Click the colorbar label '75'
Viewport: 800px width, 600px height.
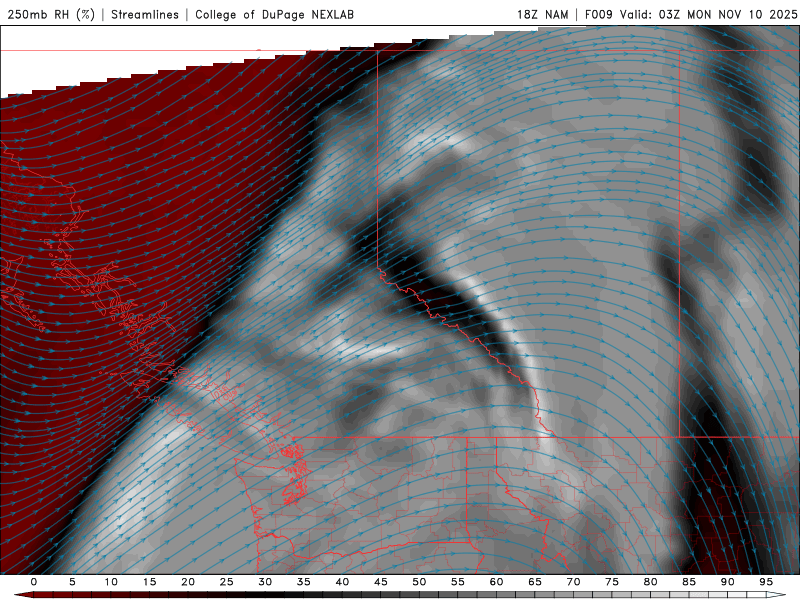[x=612, y=582]
